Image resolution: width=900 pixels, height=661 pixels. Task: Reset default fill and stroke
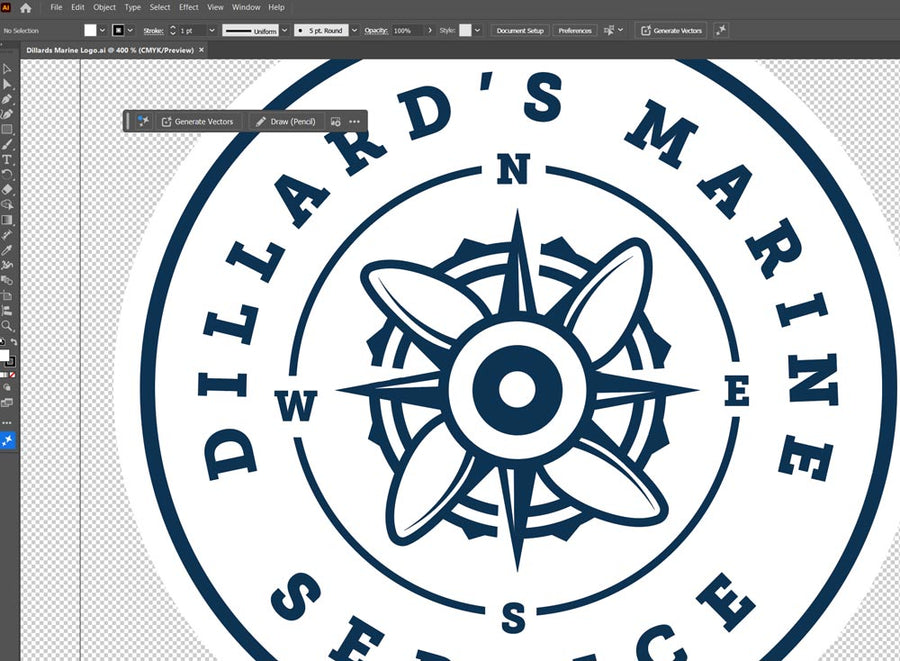2,342
